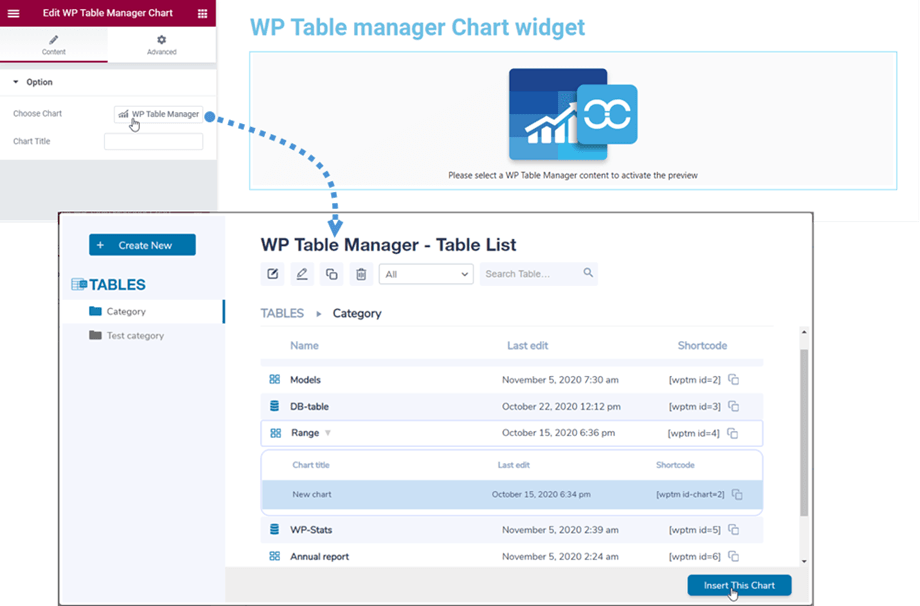The image size is (920, 606).
Task: Click the rename pencil icon in toolbar
Action: (x=302, y=274)
